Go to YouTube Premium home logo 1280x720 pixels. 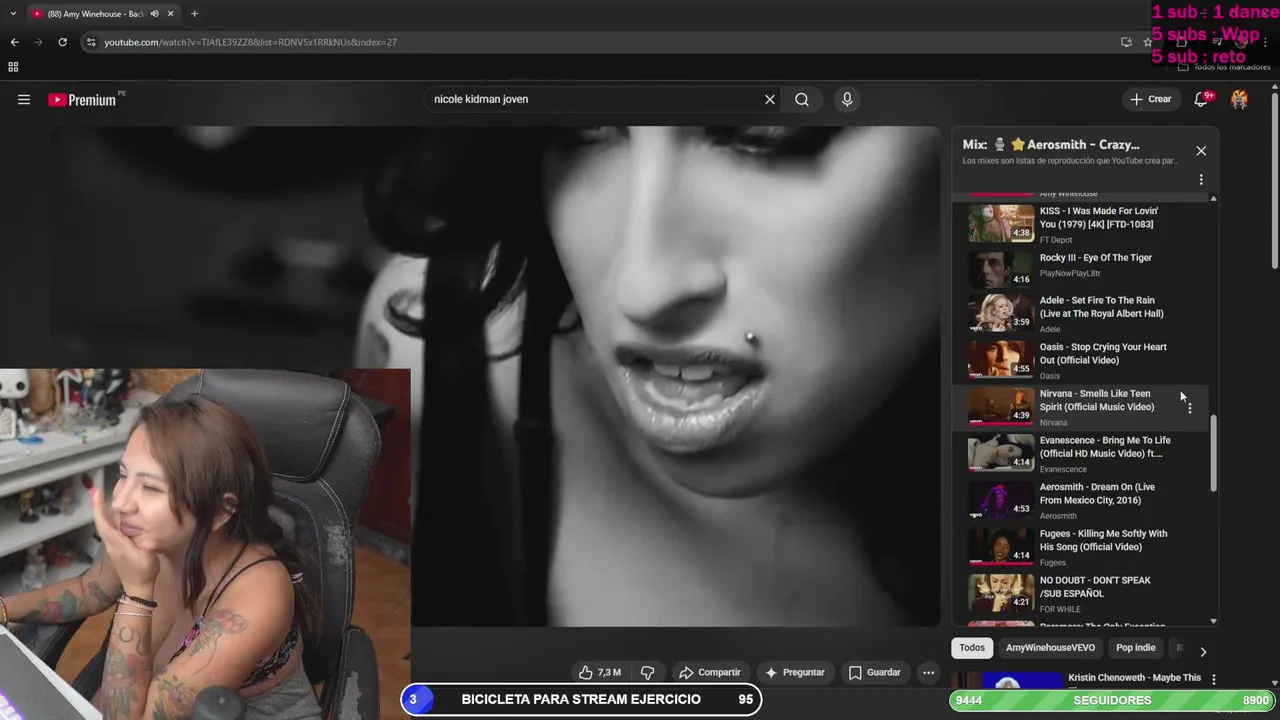coord(84,99)
